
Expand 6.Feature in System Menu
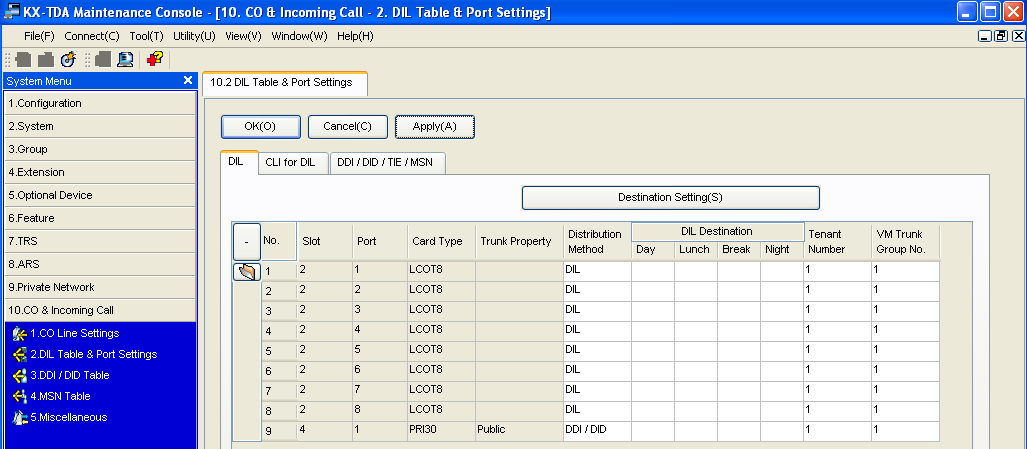click(100, 218)
